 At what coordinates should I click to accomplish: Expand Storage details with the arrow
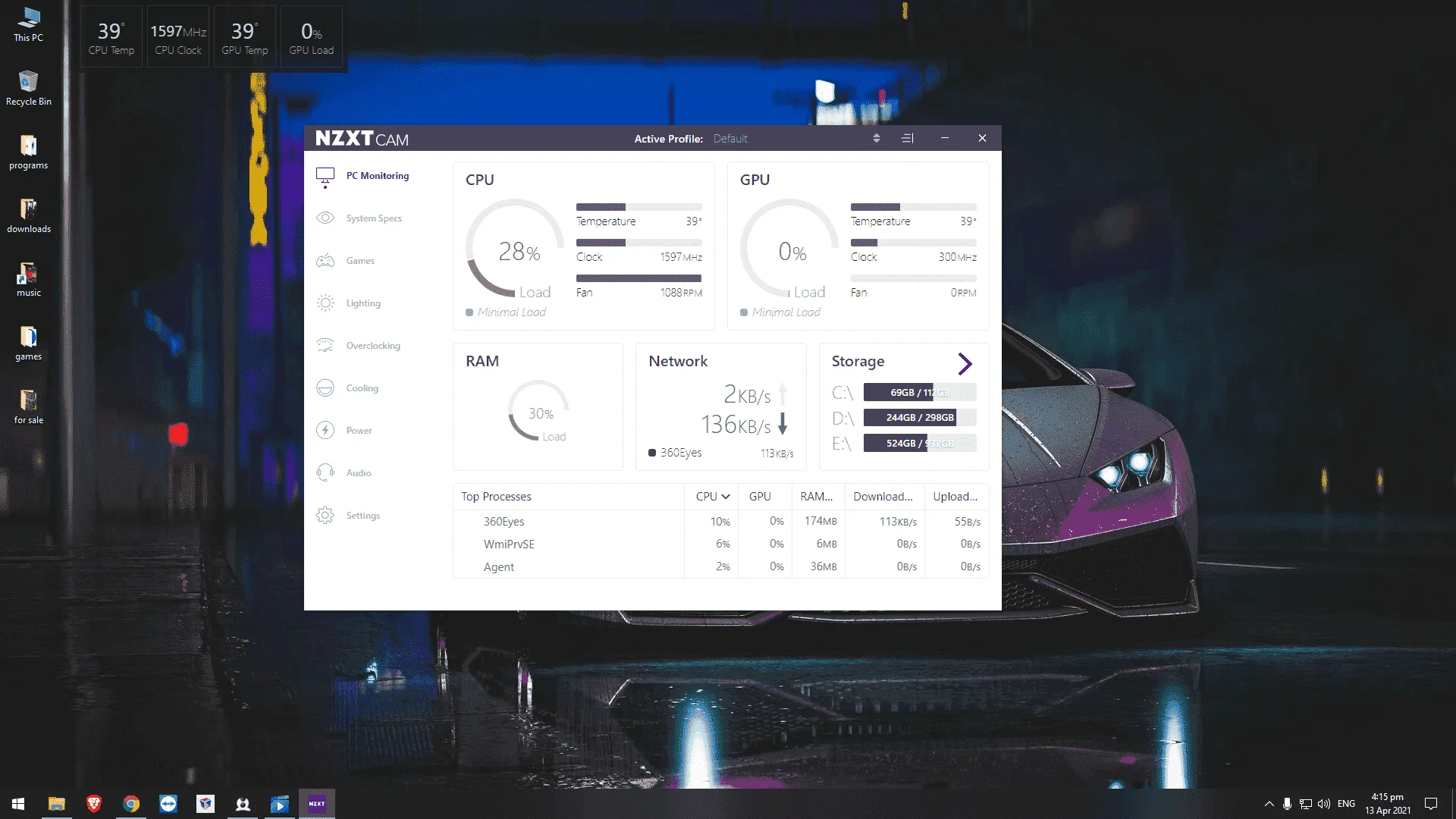[x=965, y=364]
